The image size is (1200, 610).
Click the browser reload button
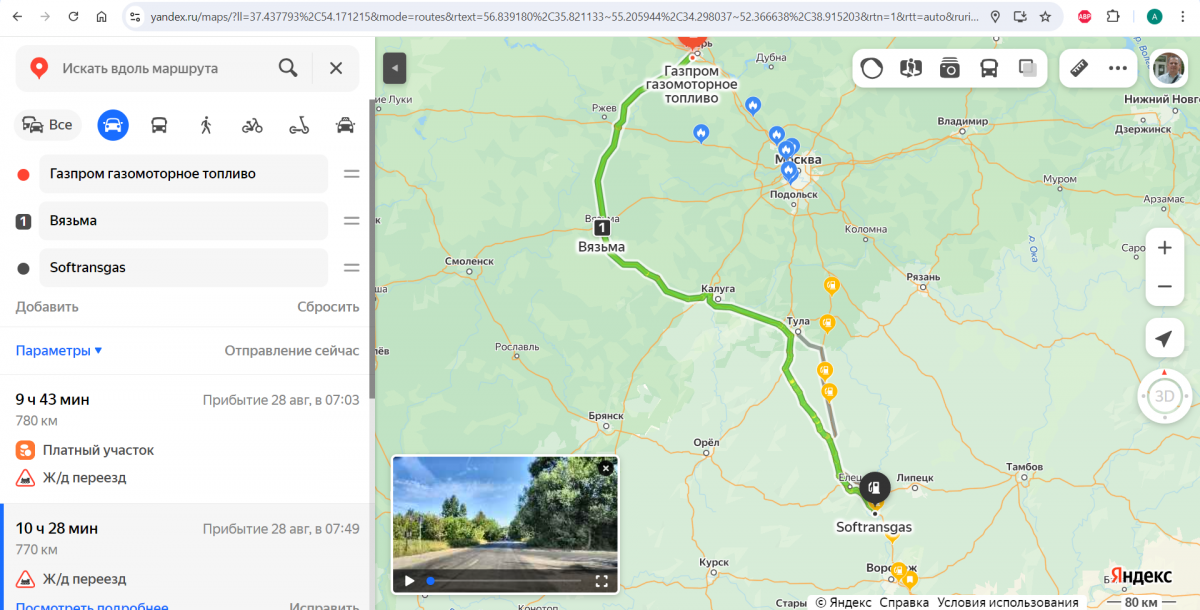pyautogui.click(x=73, y=17)
